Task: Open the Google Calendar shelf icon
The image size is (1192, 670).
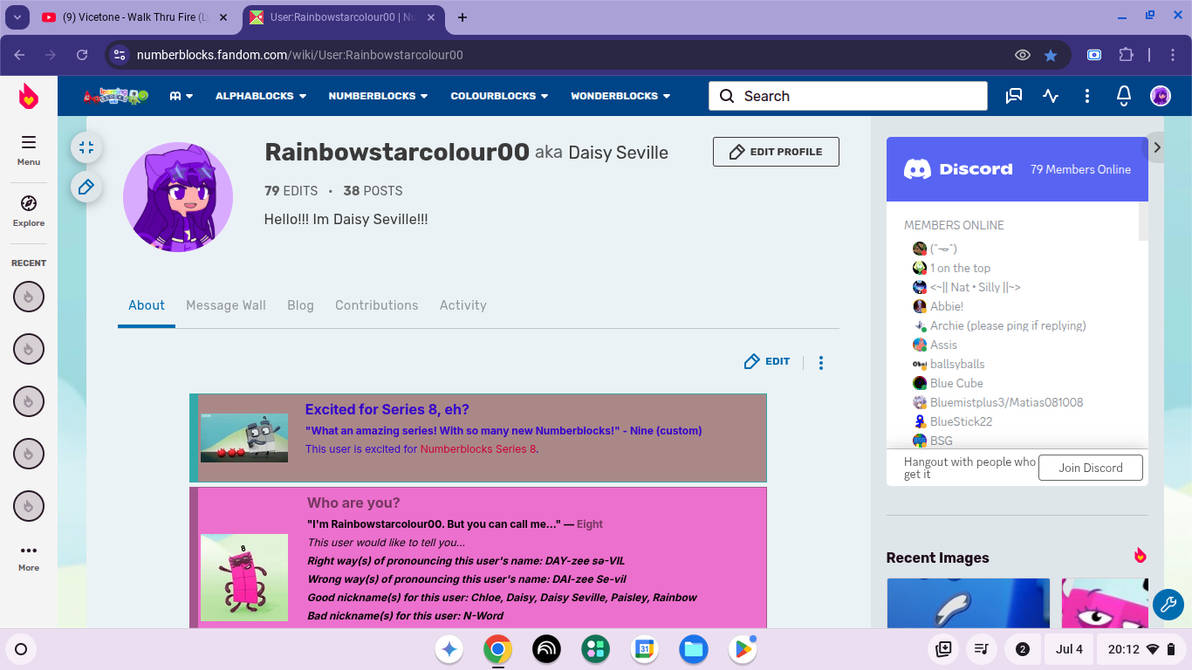Action: 645,649
